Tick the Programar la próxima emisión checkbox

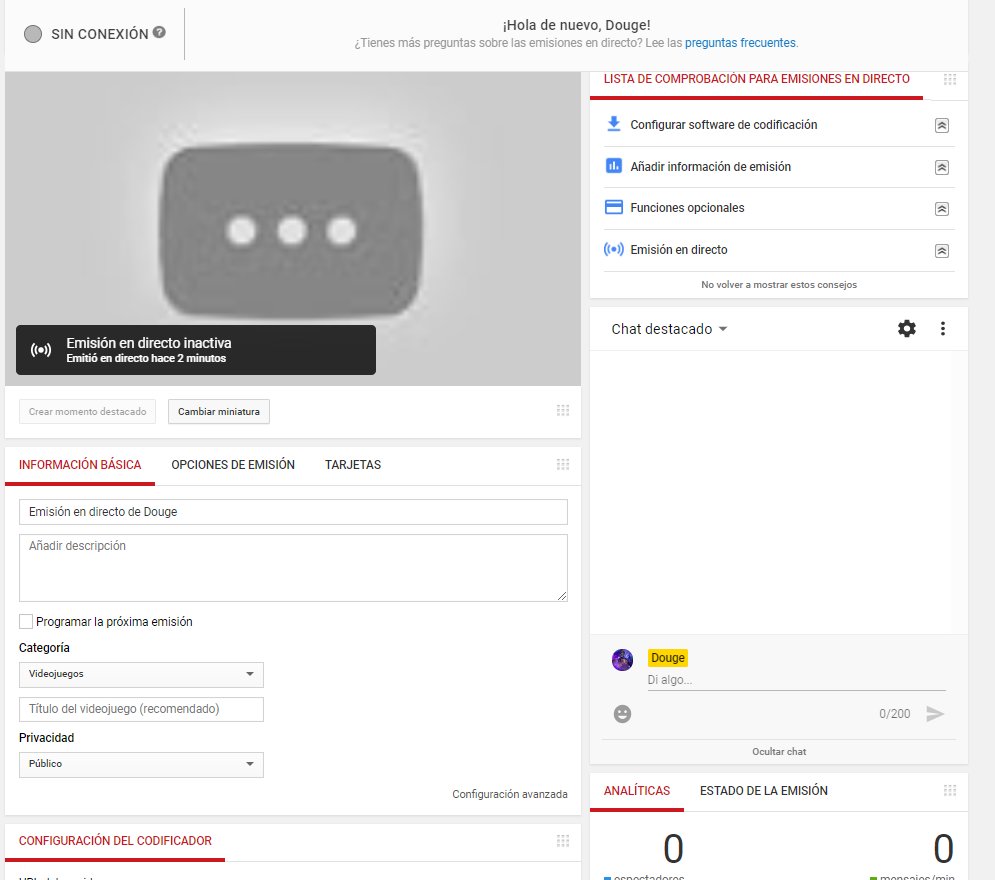(x=26, y=622)
